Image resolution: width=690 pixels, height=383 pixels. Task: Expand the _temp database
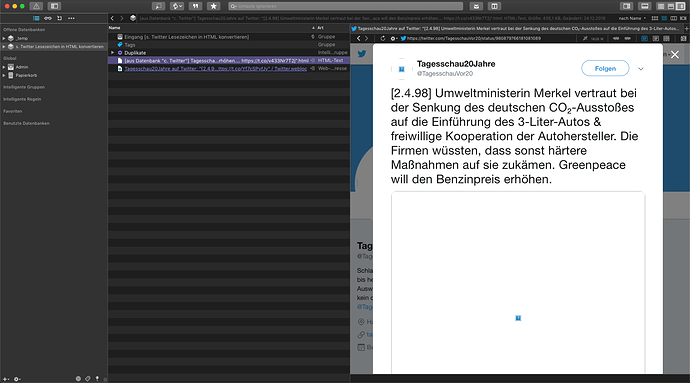(x=4, y=38)
